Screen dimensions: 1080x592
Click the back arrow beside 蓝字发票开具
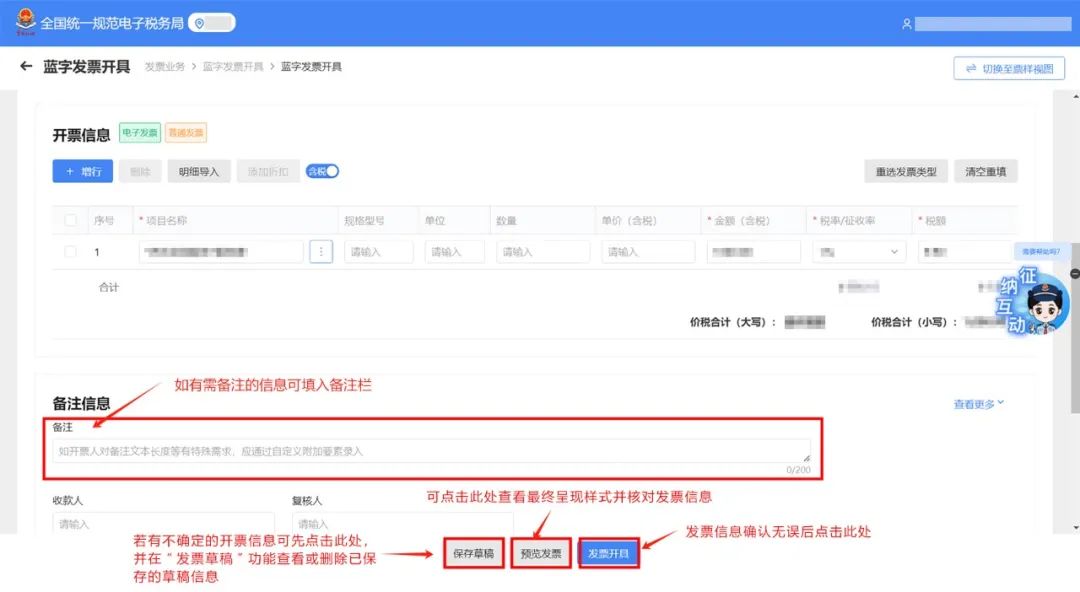pos(26,67)
